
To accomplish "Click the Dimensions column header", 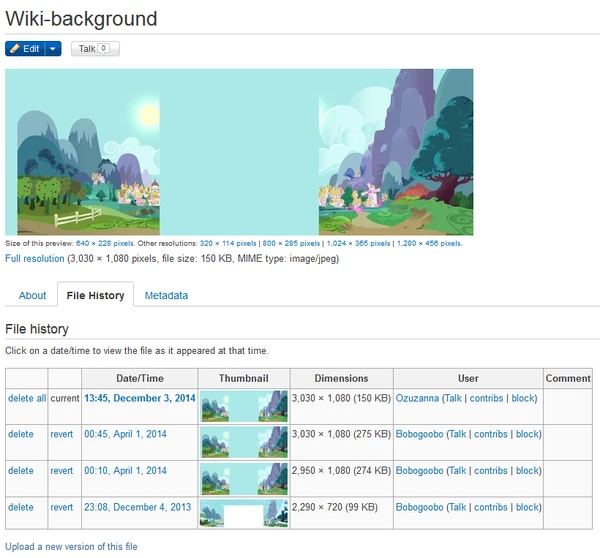I will click(342, 379).
